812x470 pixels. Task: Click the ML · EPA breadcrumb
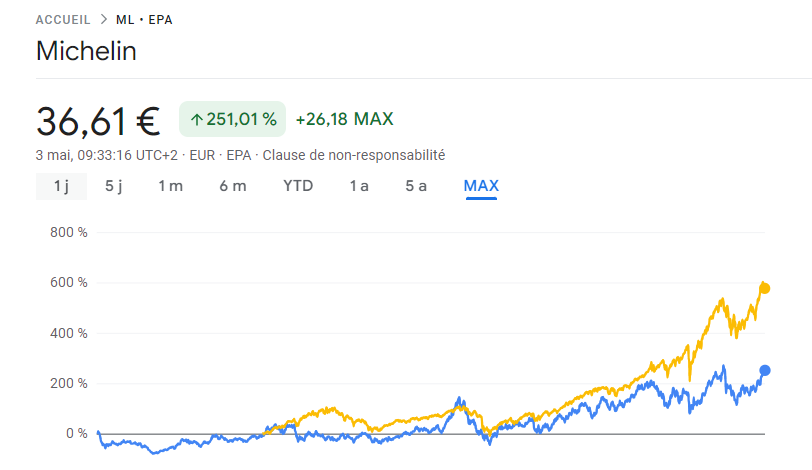(x=144, y=20)
